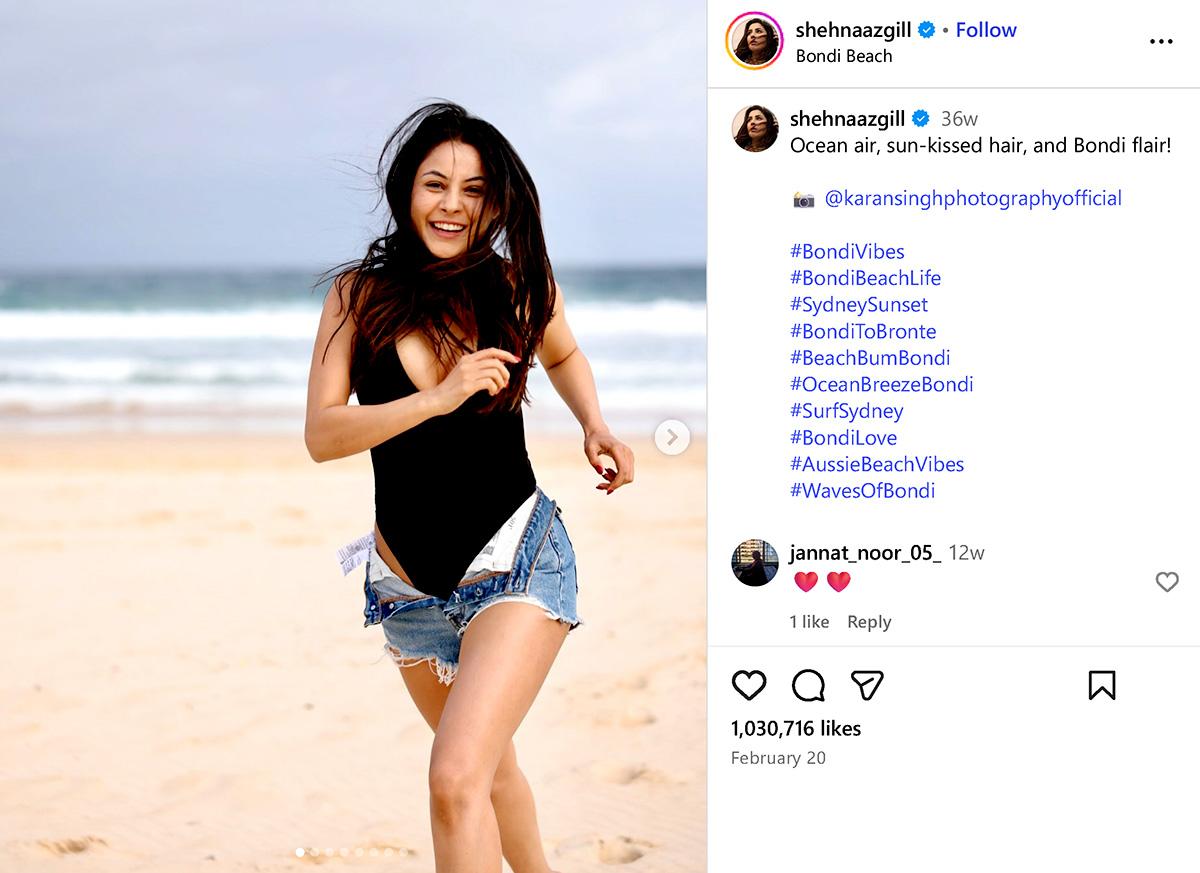This screenshot has width=1200, height=873.
Task: Open the three-dot more options menu
Action: click(x=1160, y=42)
